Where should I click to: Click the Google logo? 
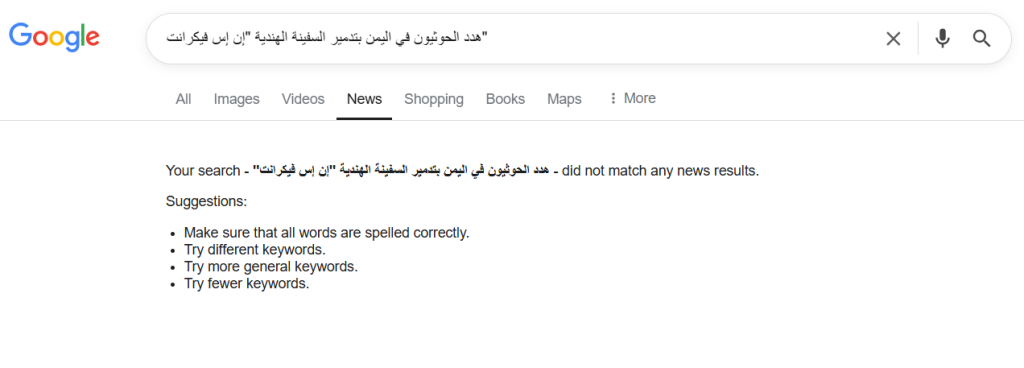click(x=54, y=37)
